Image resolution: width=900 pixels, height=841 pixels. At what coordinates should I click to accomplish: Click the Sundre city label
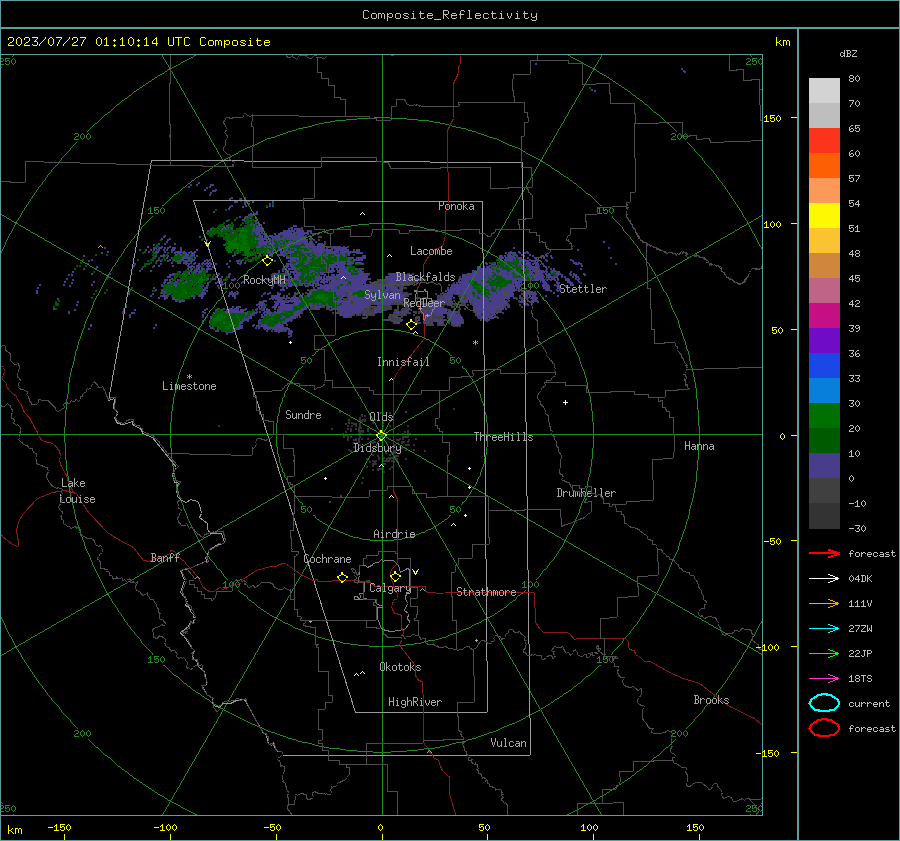pyautogui.click(x=303, y=414)
